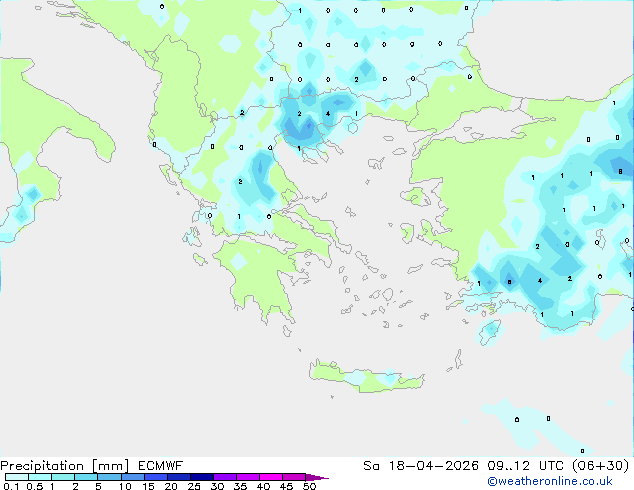Click the Crete island on the map
Screen dimensions: 634x490
(367, 377)
